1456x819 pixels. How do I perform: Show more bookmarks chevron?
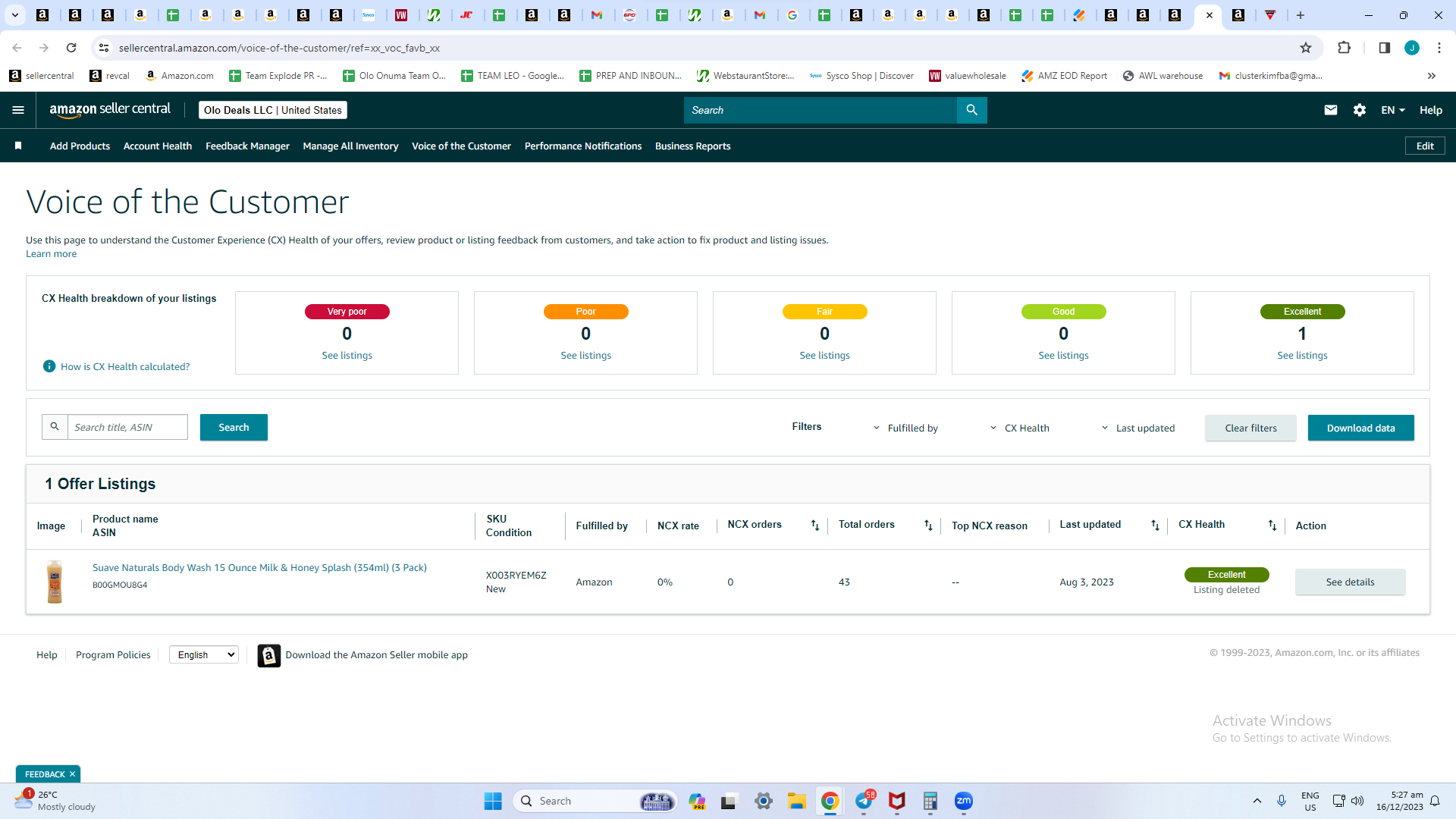click(x=1432, y=76)
